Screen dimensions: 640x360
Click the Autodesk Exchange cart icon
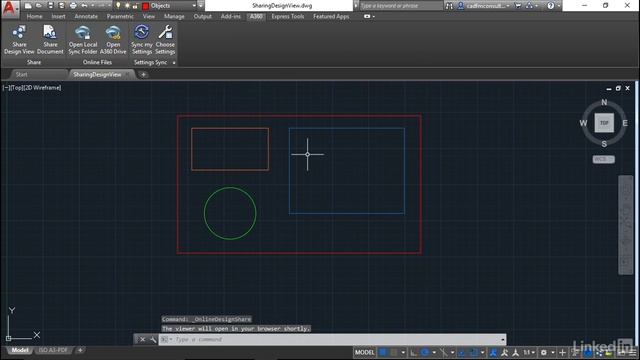(518, 6)
